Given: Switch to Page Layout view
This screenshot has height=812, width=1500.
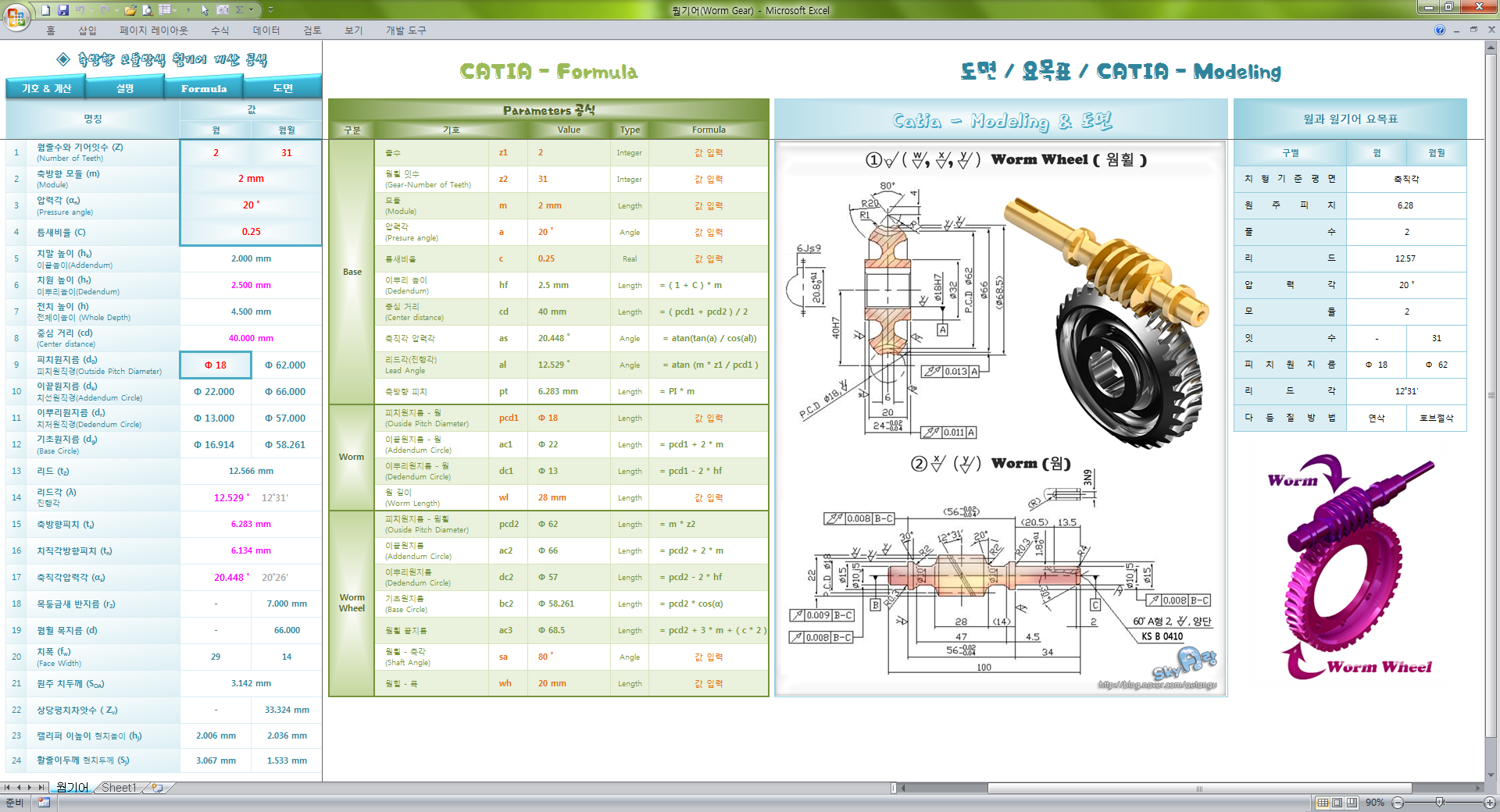Looking at the screenshot, I should (x=1337, y=802).
